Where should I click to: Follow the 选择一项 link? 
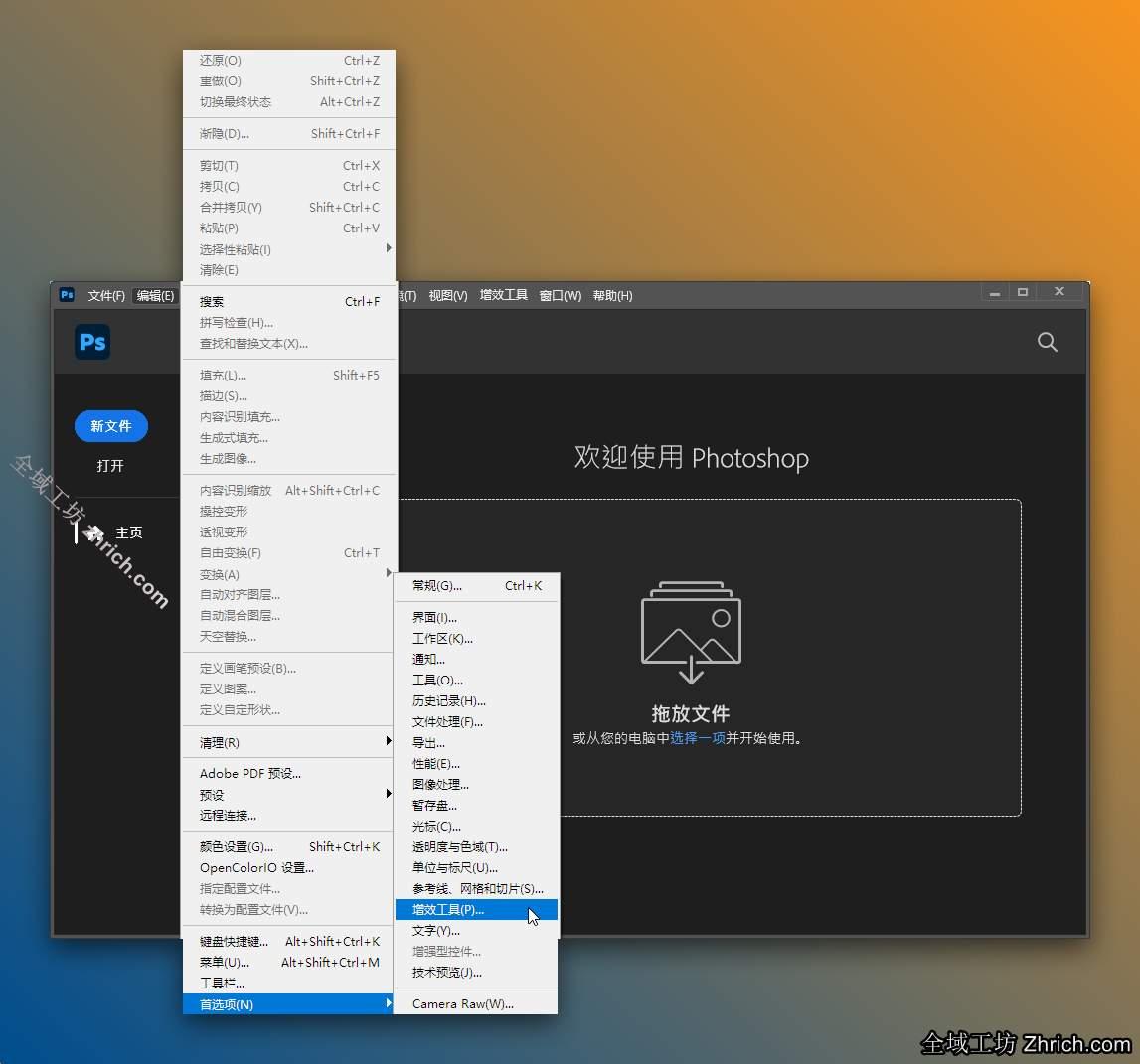click(x=698, y=738)
